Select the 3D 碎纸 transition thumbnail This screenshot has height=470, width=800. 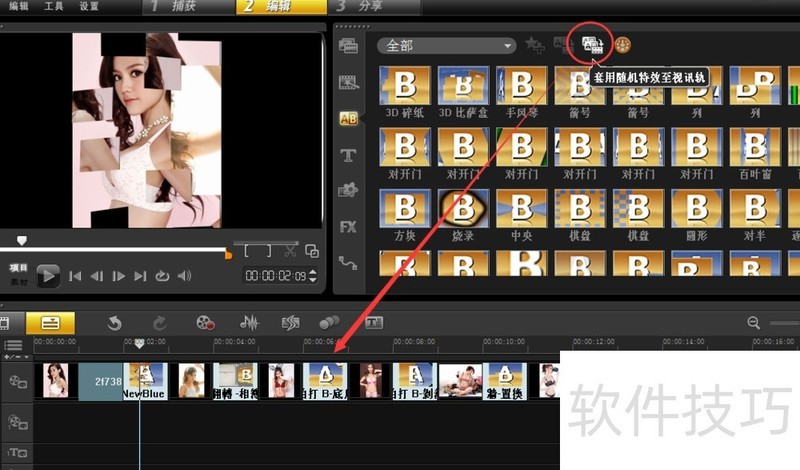[406, 88]
